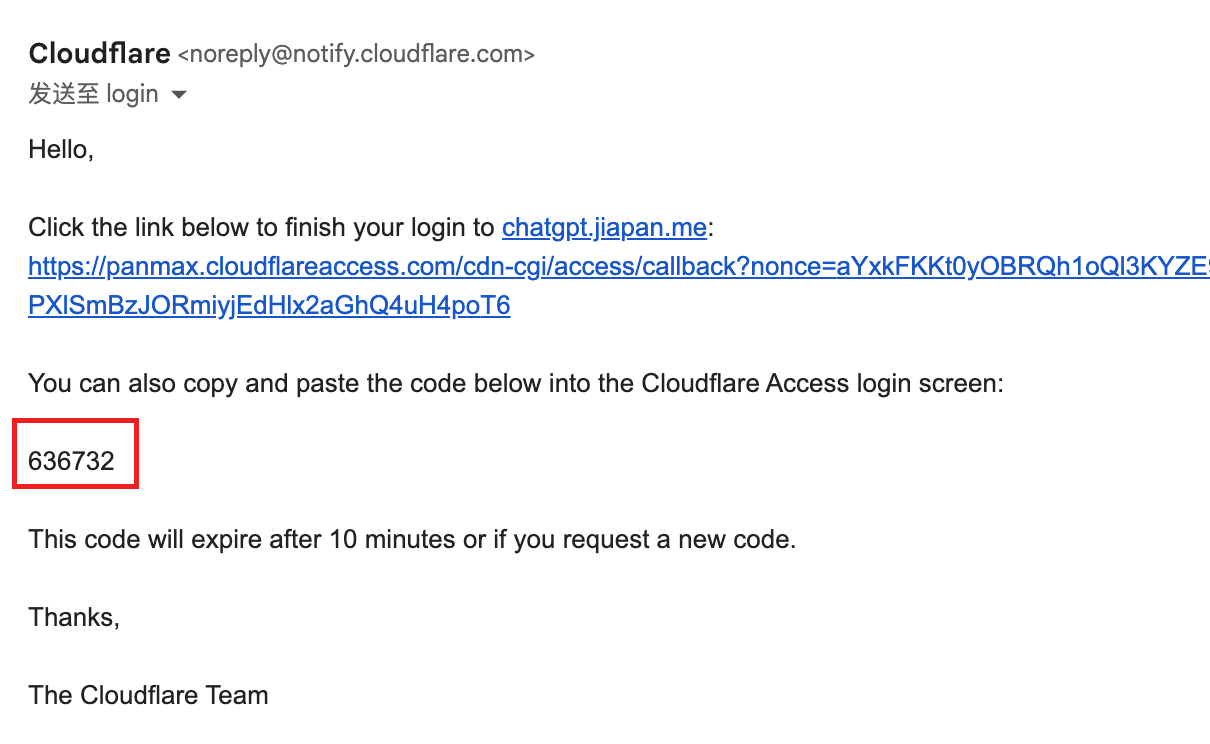This screenshot has height=744, width=1210.
Task: Expand the recipient details dropdown arrow
Action: [x=179, y=95]
